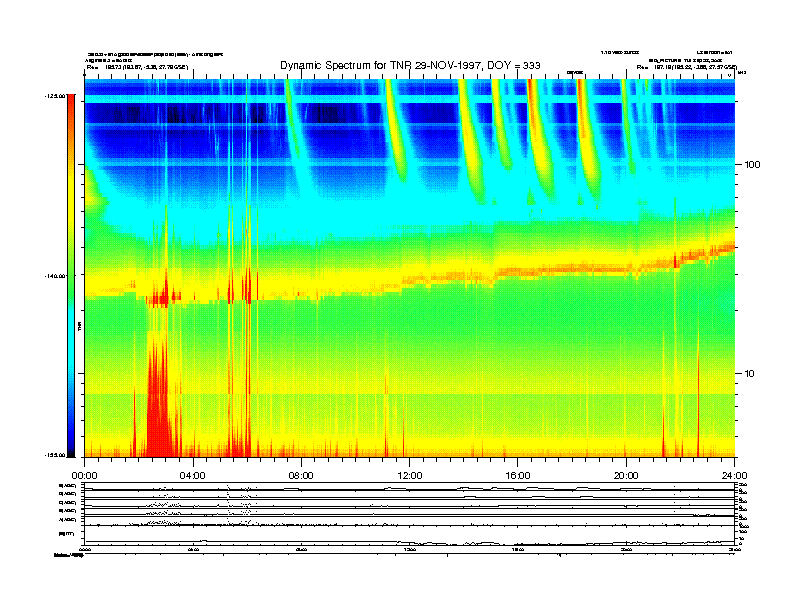Click the 'Dynamic Spectrum for TNR 29-NOV-1997' title
The image size is (792, 612).
tap(410, 65)
